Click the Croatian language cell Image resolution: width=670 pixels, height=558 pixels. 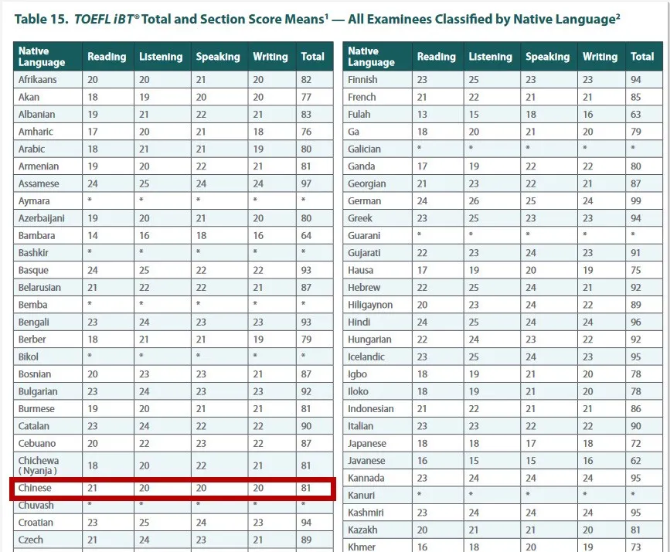click(x=48, y=523)
